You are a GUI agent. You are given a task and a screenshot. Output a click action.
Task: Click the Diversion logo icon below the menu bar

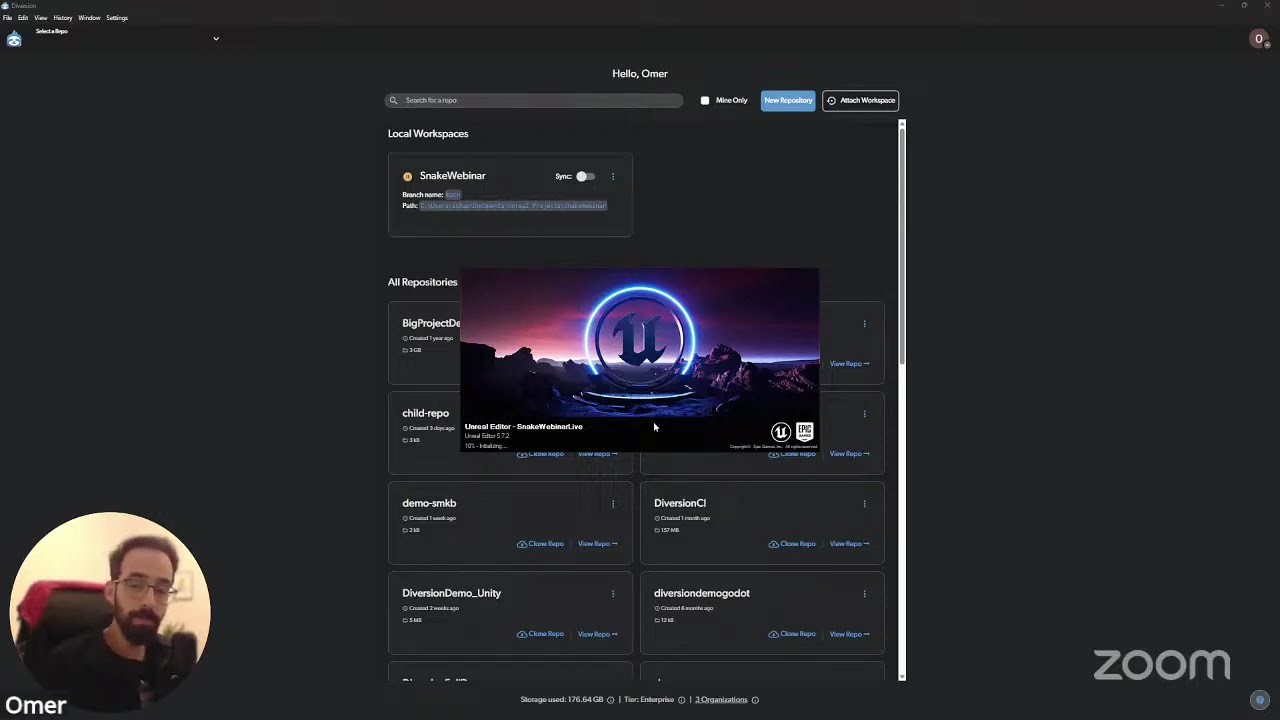(x=14, y=39)
